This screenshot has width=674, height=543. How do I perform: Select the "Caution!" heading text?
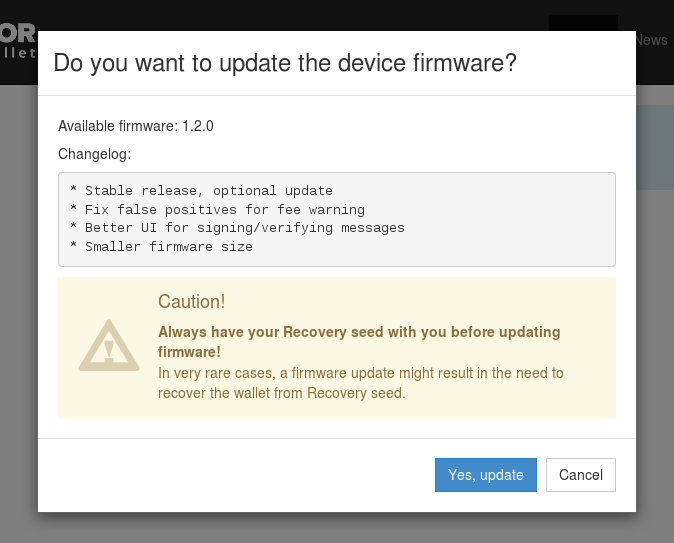192,301
